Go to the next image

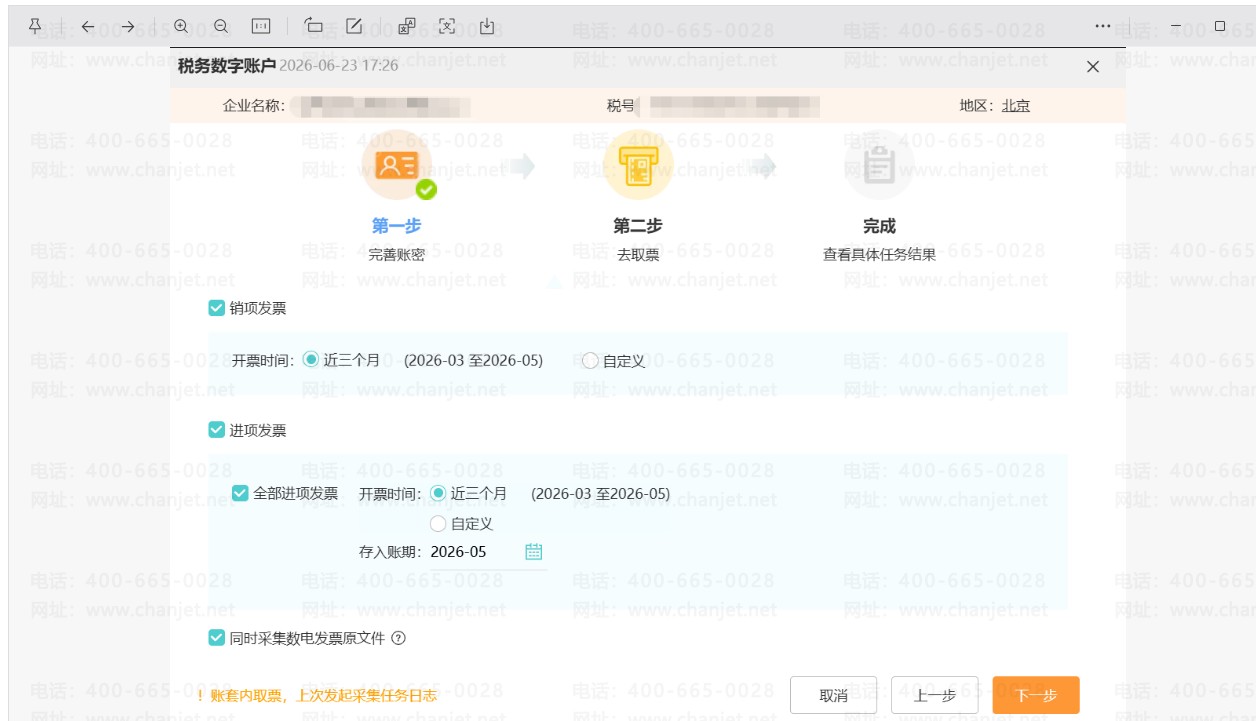[x=127, y=25]
